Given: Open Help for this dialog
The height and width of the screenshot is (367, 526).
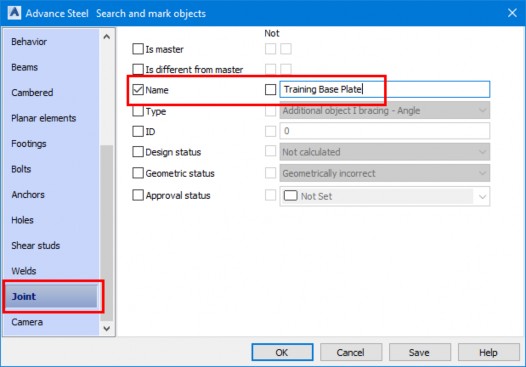Looking at the screenshot, I should (488, 352).
